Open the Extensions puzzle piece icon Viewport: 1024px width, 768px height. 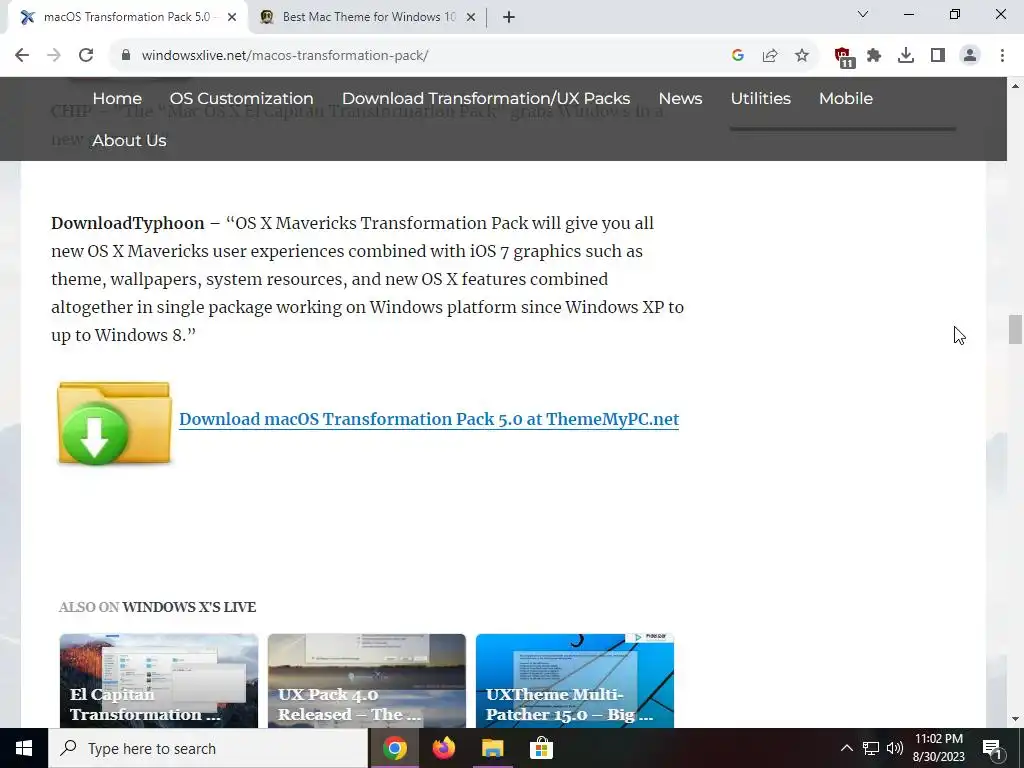[874, 56]
